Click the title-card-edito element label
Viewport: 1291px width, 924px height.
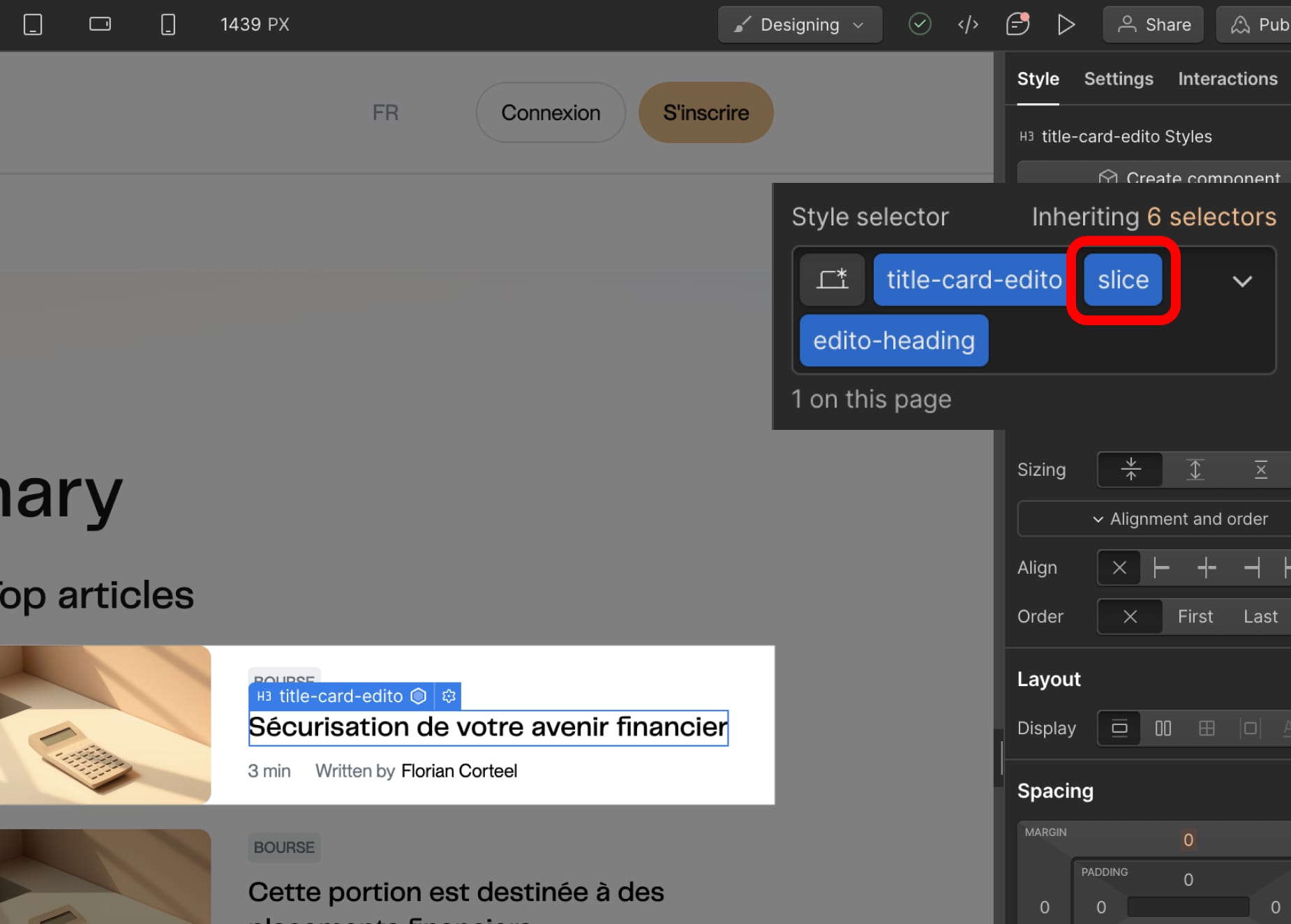click(x=341, y=696)
